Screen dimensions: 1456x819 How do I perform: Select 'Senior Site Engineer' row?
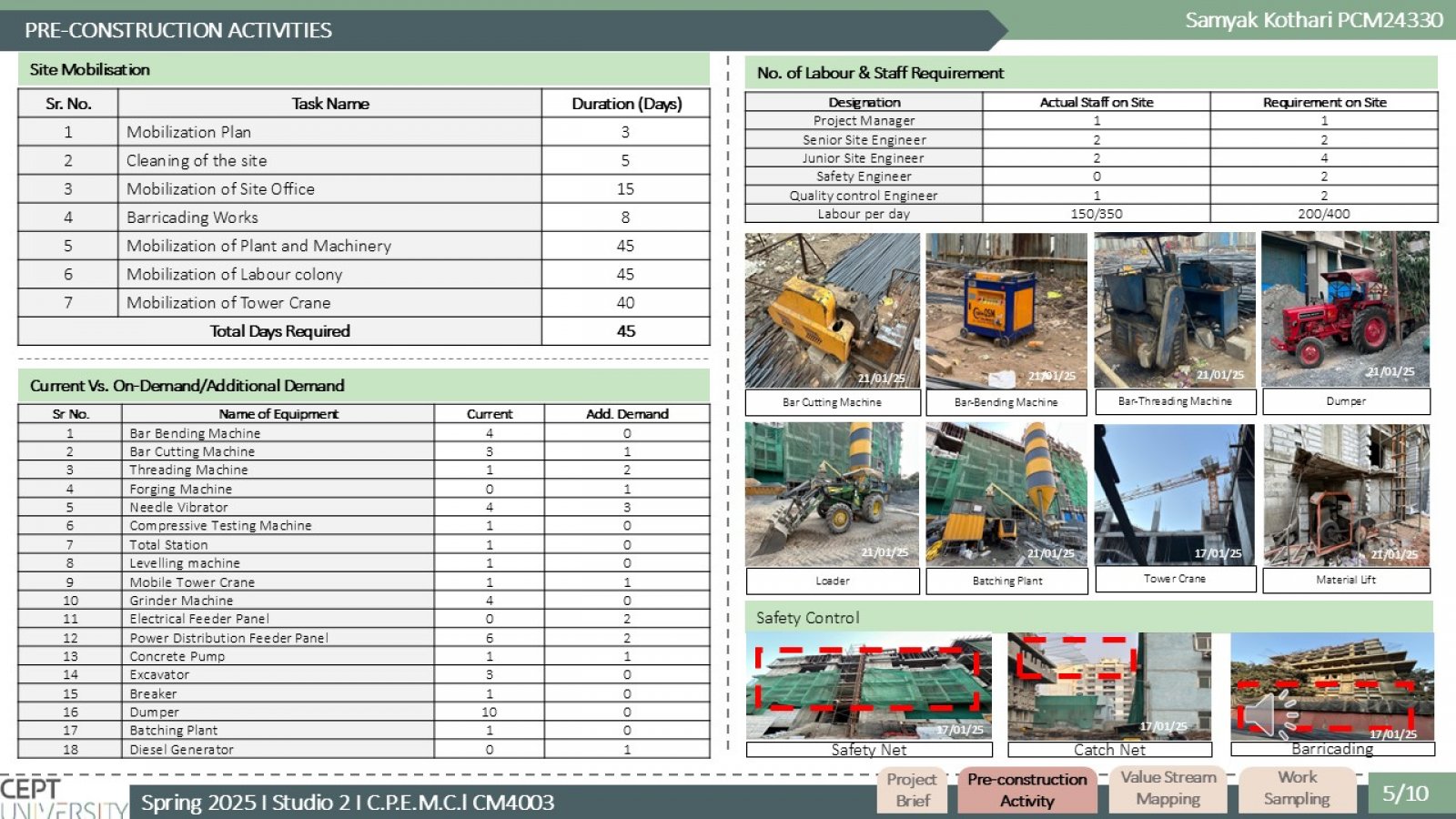click(1091, 139)
